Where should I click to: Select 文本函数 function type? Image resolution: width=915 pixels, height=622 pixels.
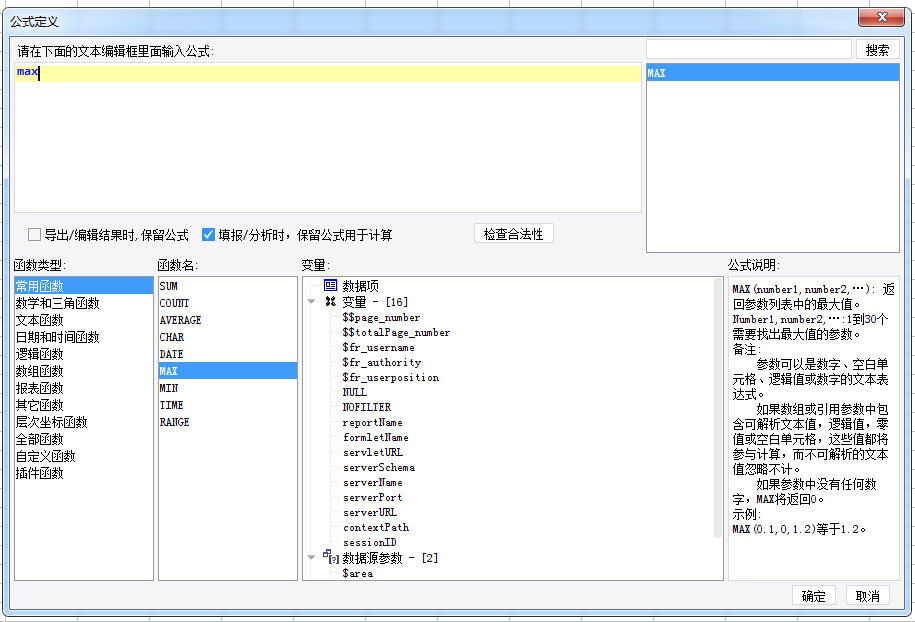tap(84, 320)
